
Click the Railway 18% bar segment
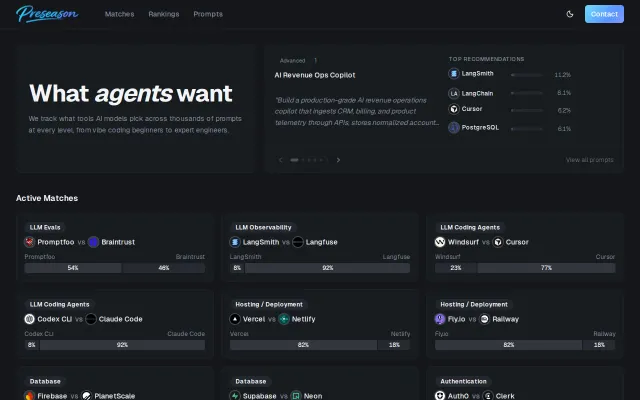[x=599, y=345]
